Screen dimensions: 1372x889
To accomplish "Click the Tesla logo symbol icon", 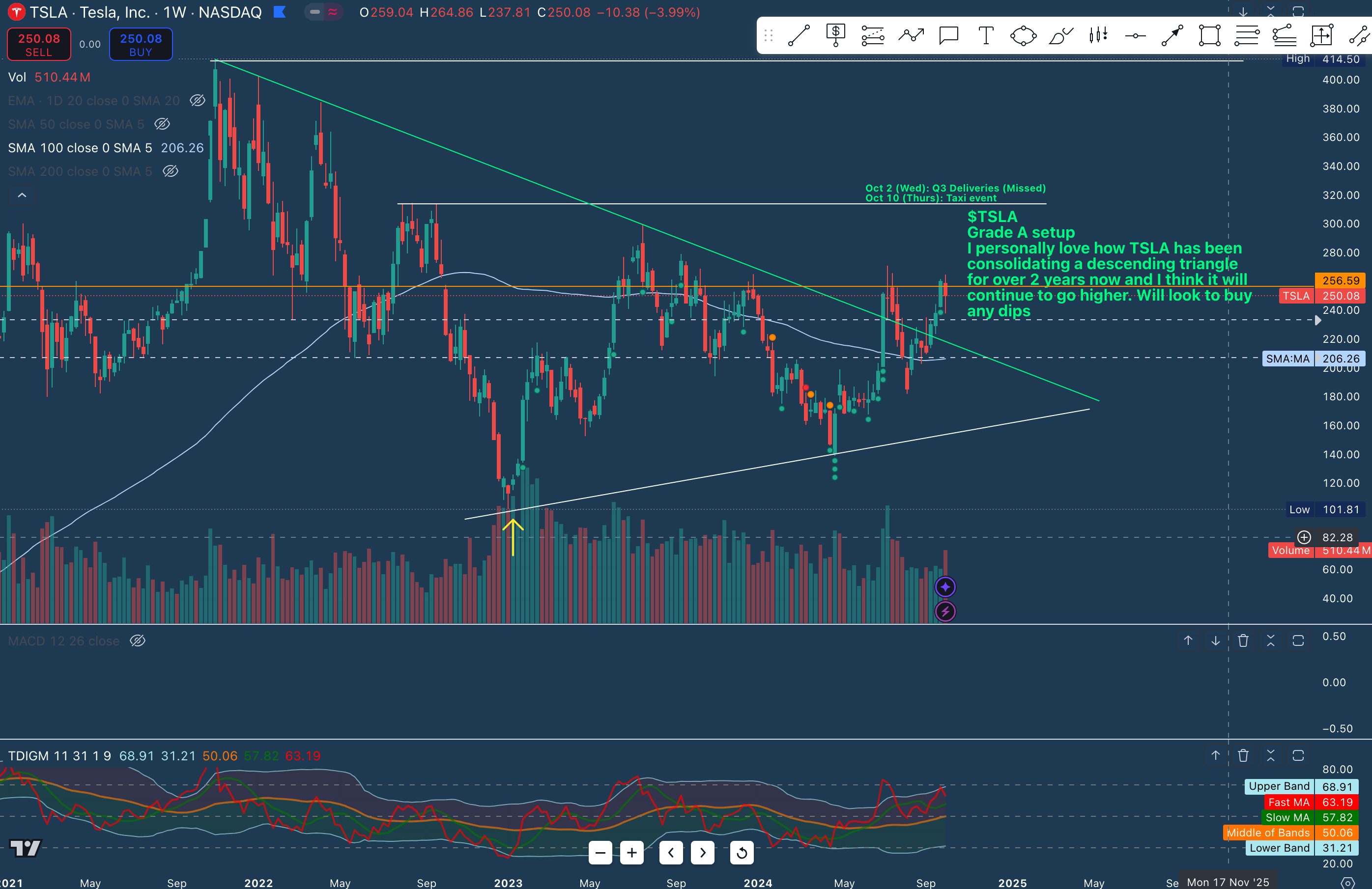I will [x=16, y=12].
